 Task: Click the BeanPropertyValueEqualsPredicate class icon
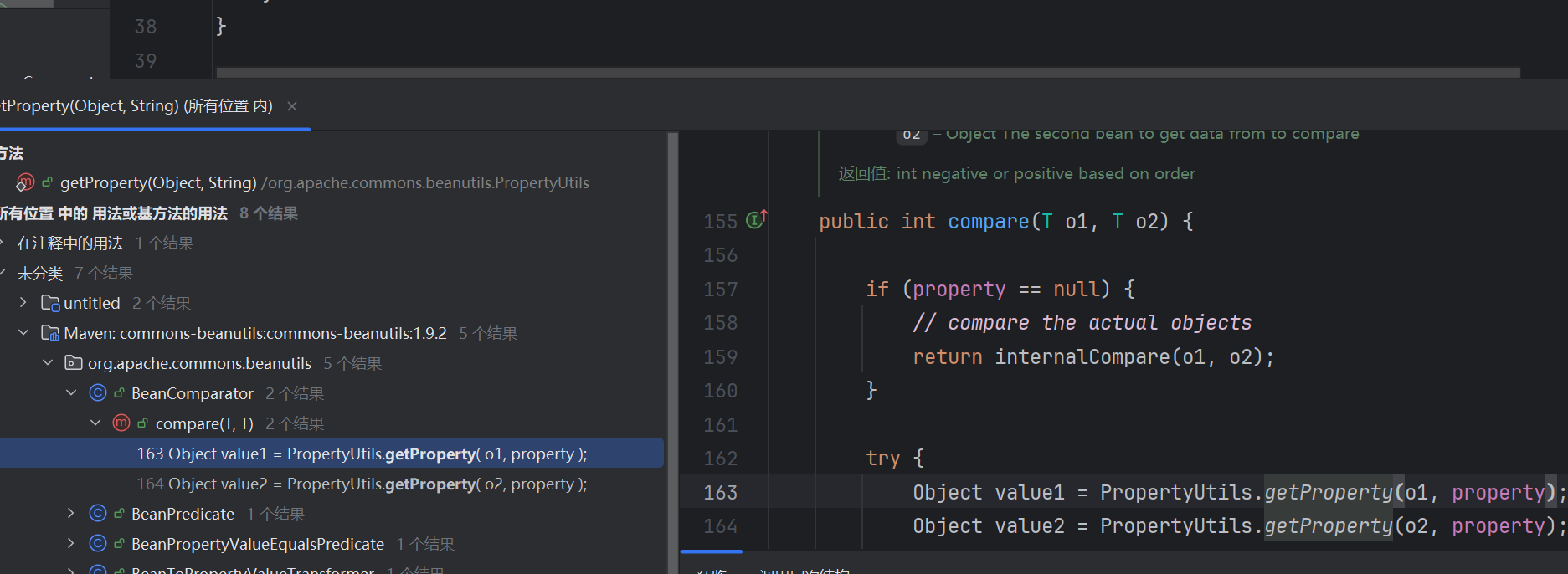pyautogui.click(x=98, y=544)
